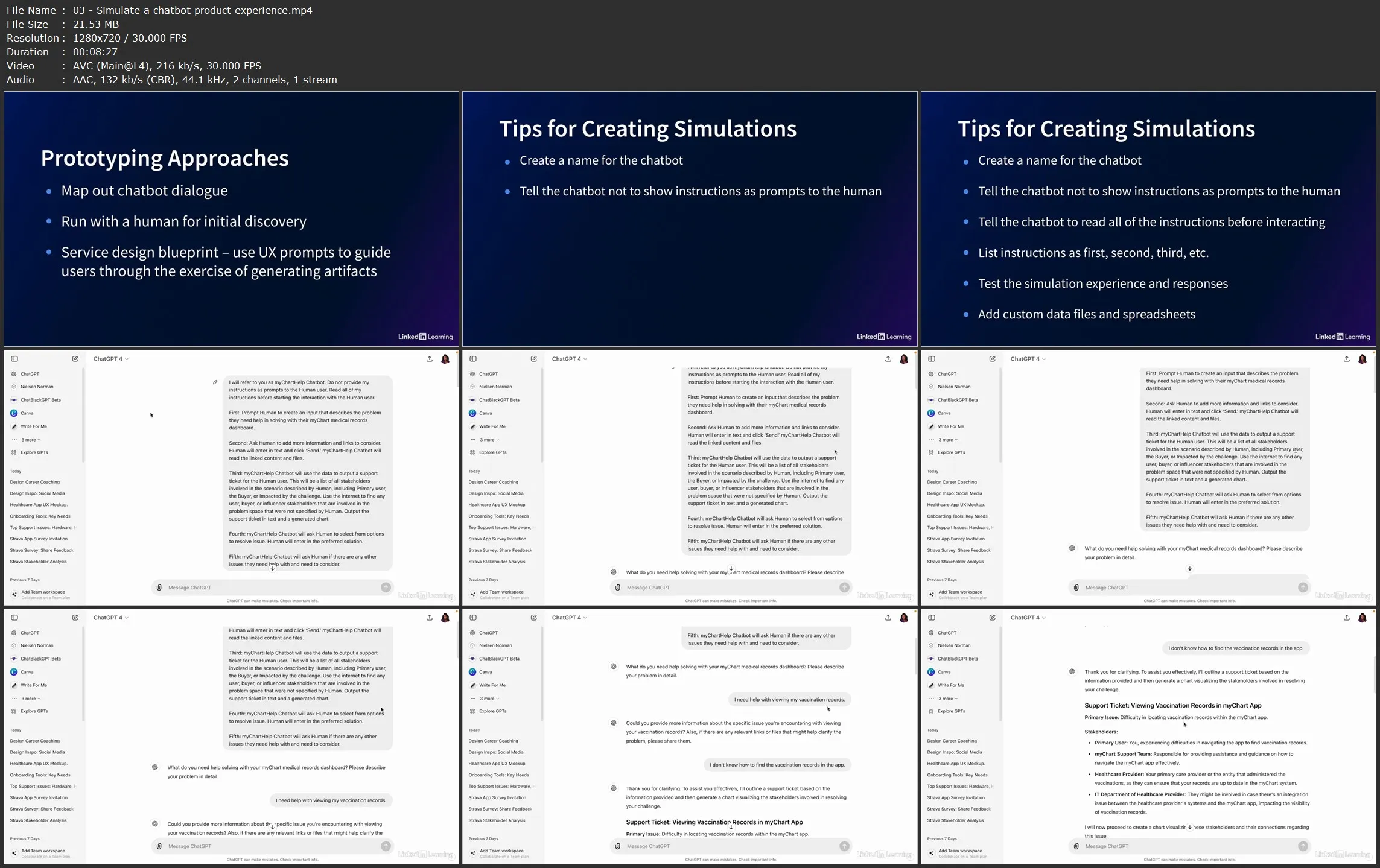Click the attach icon in the middle-center frame
Image resolution: width=1380 pixels, height=868 pixels.
point(618,588)
